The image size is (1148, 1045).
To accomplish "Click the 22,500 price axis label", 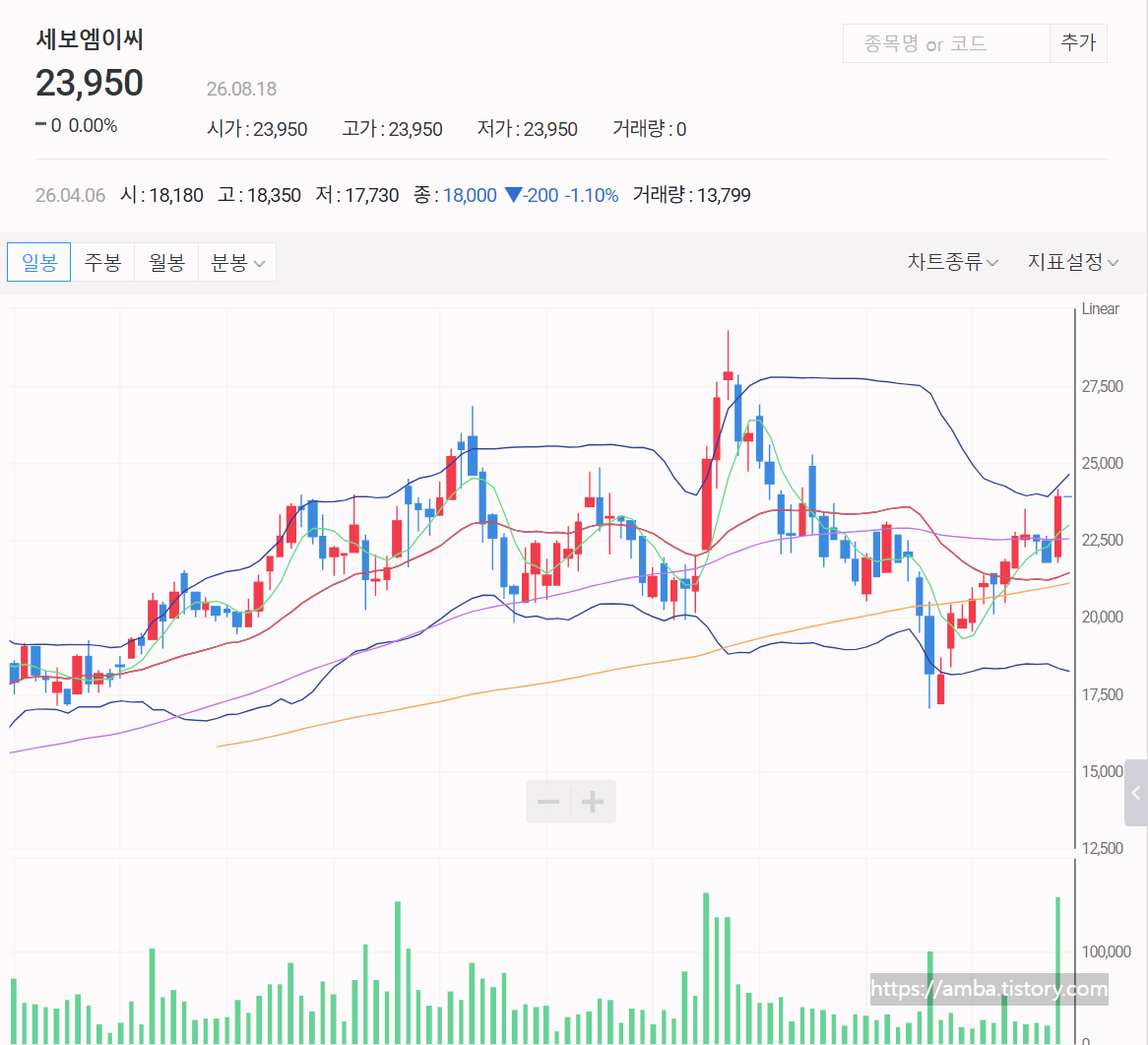I will 1102,541.
